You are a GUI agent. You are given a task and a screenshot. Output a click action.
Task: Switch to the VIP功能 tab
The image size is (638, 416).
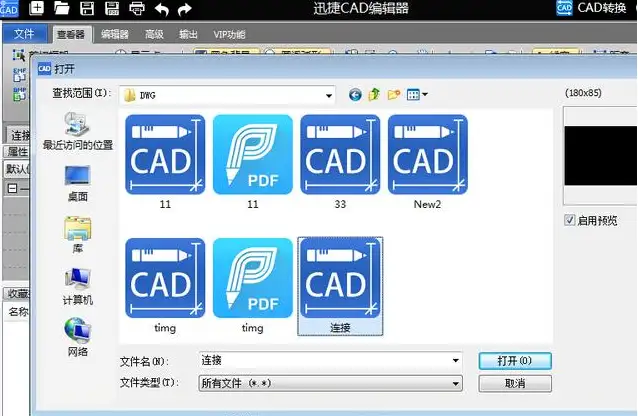(229, 35)
